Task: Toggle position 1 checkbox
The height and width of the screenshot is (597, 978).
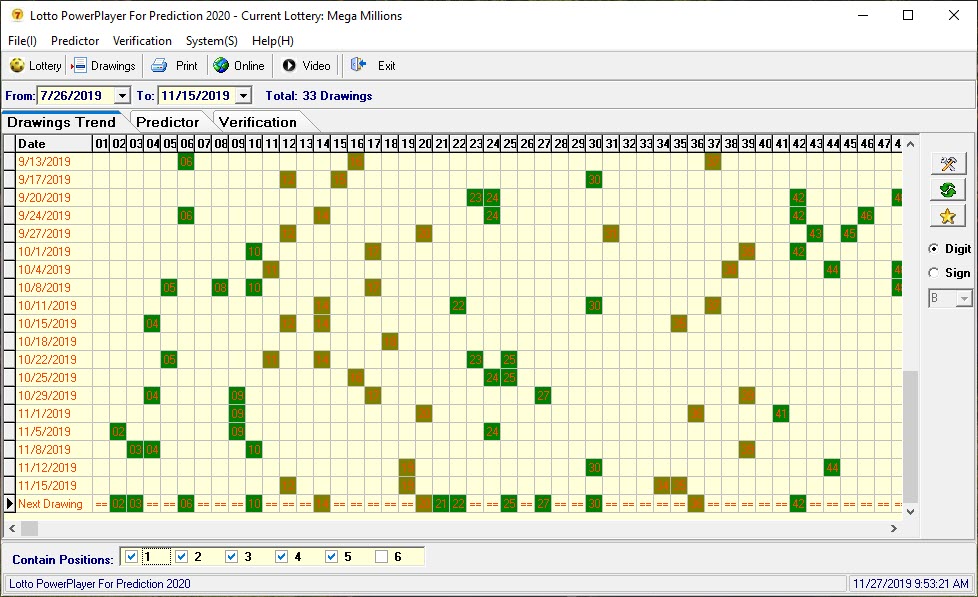Action: (131, 556)
